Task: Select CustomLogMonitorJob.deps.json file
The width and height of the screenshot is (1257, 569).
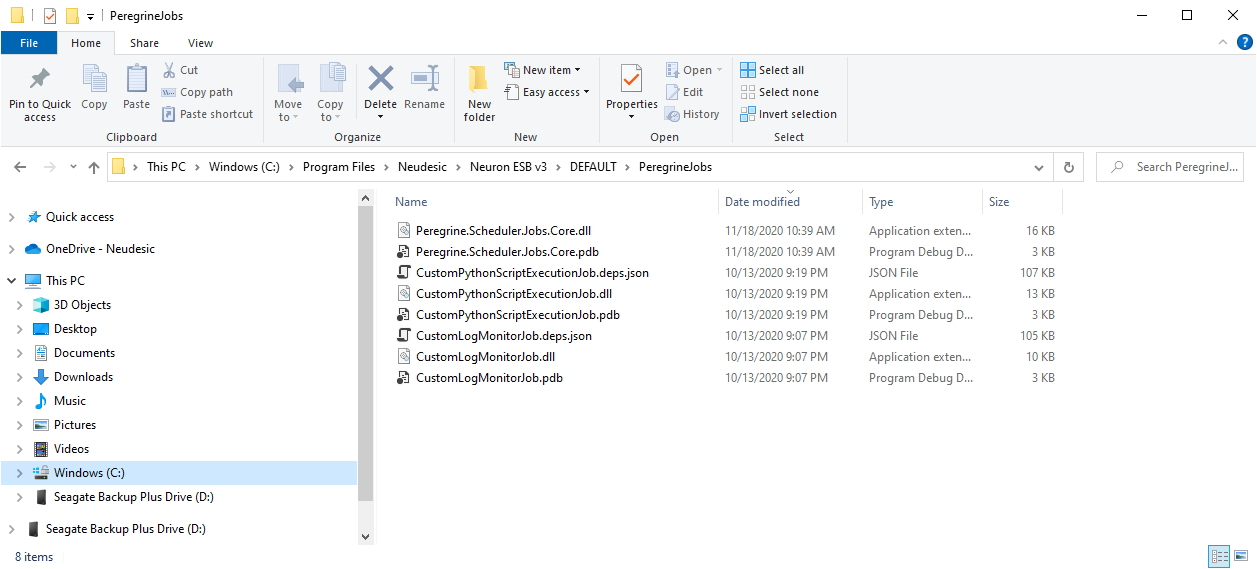Action: click(504, 336)
